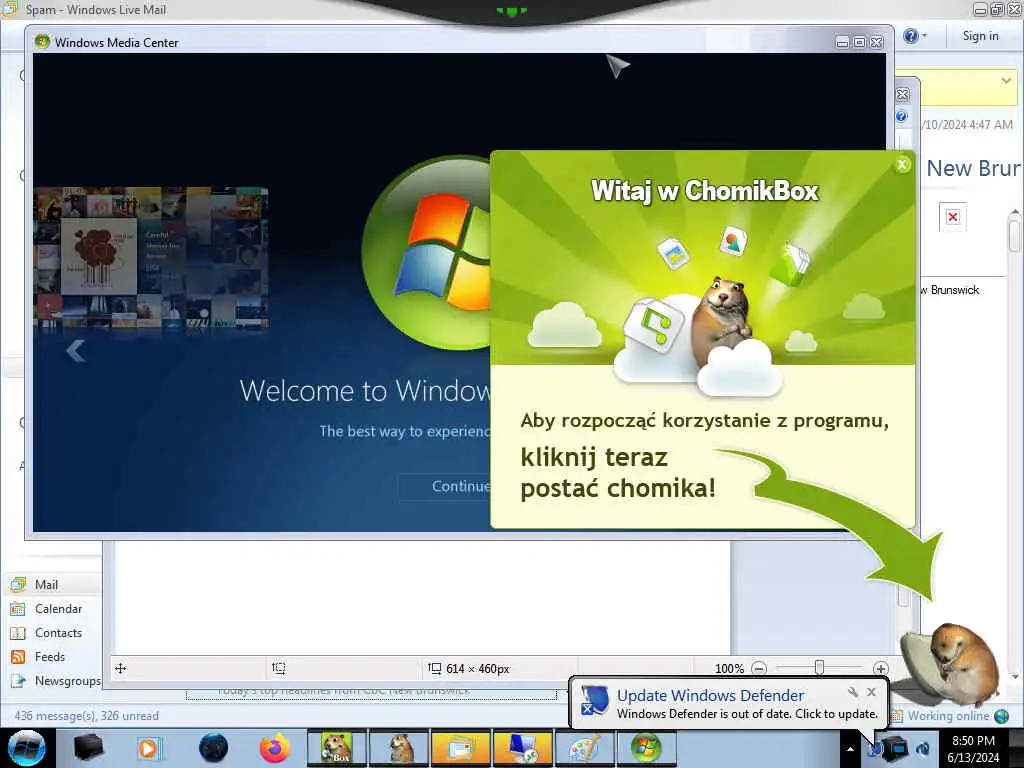This screenshot has width=1024, height=768.
Task: Switch to ChomikBox on the taskbar
Action: (x=337, y=748)
